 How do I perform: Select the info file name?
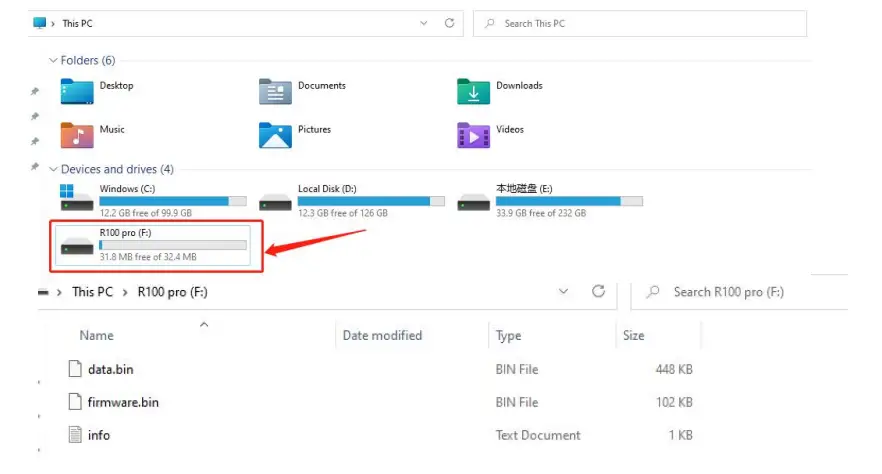99,435
